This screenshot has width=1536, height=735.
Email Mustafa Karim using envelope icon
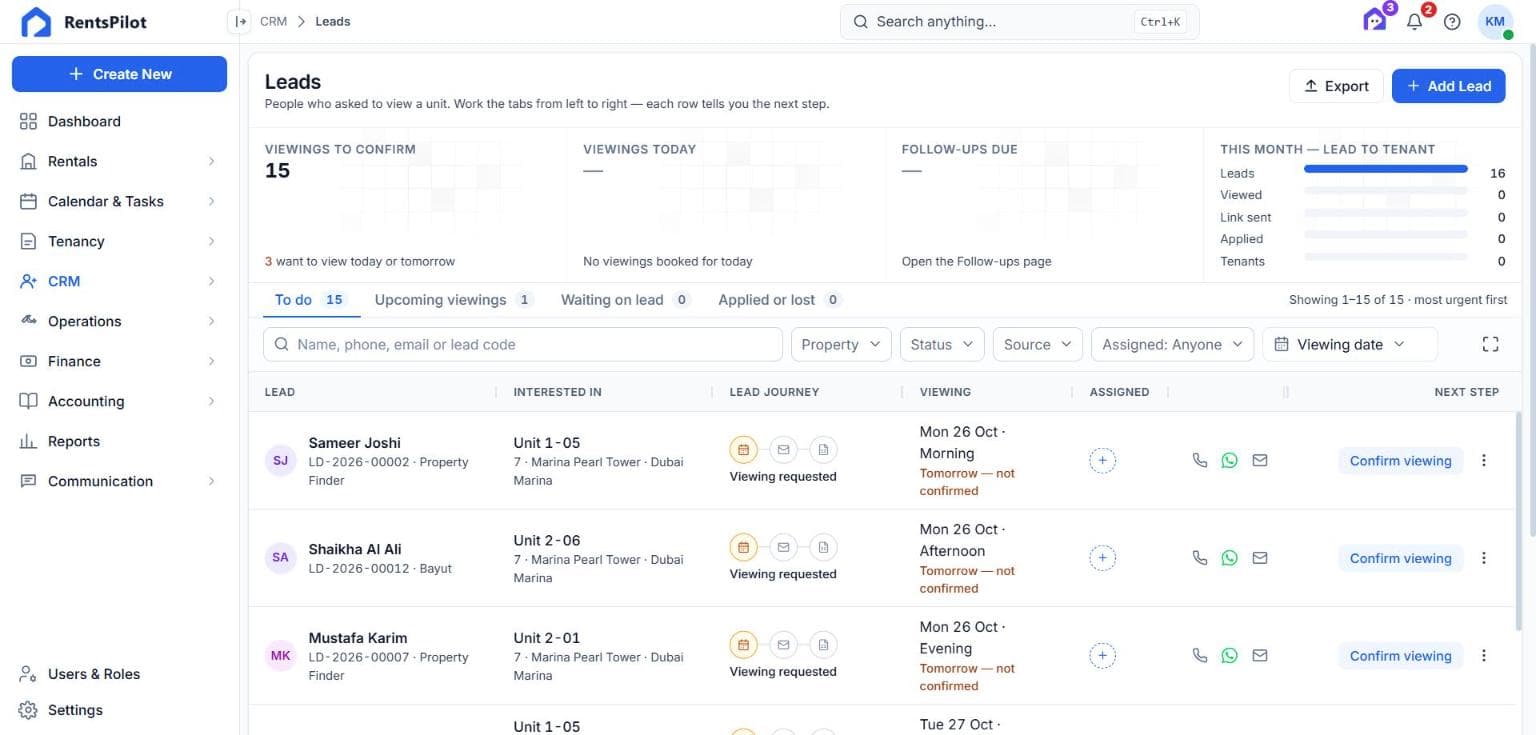click(1260, 655)
